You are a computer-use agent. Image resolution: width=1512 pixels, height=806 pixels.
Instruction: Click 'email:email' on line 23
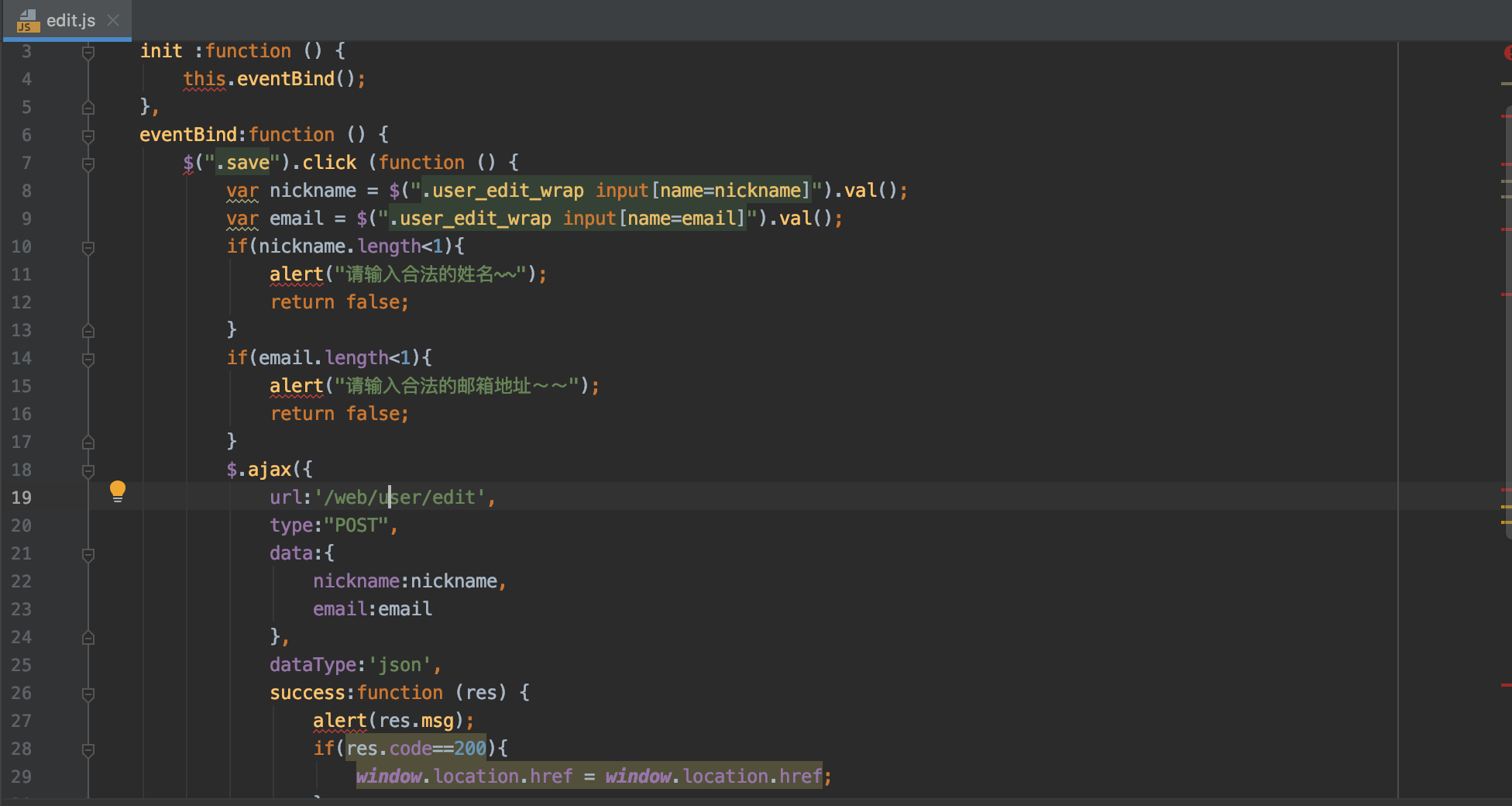(x=373, y=608)
